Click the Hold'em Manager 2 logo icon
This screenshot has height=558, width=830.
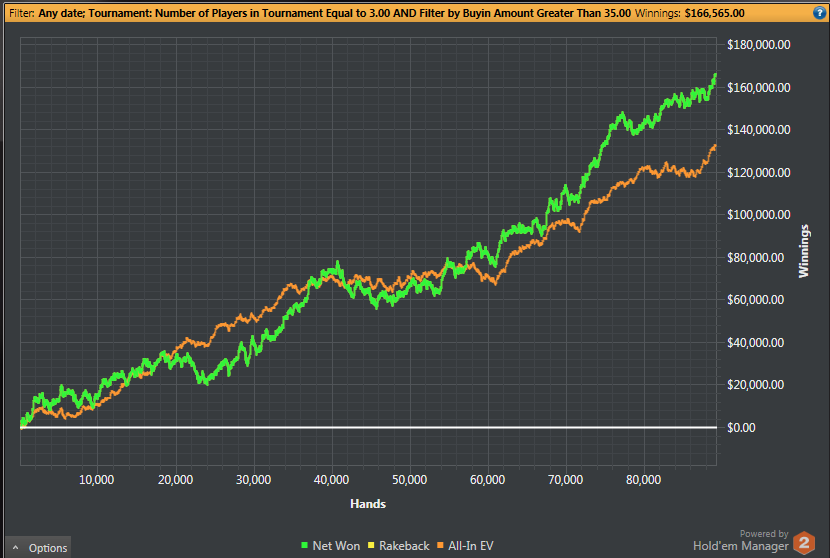(x=805, y=543)
